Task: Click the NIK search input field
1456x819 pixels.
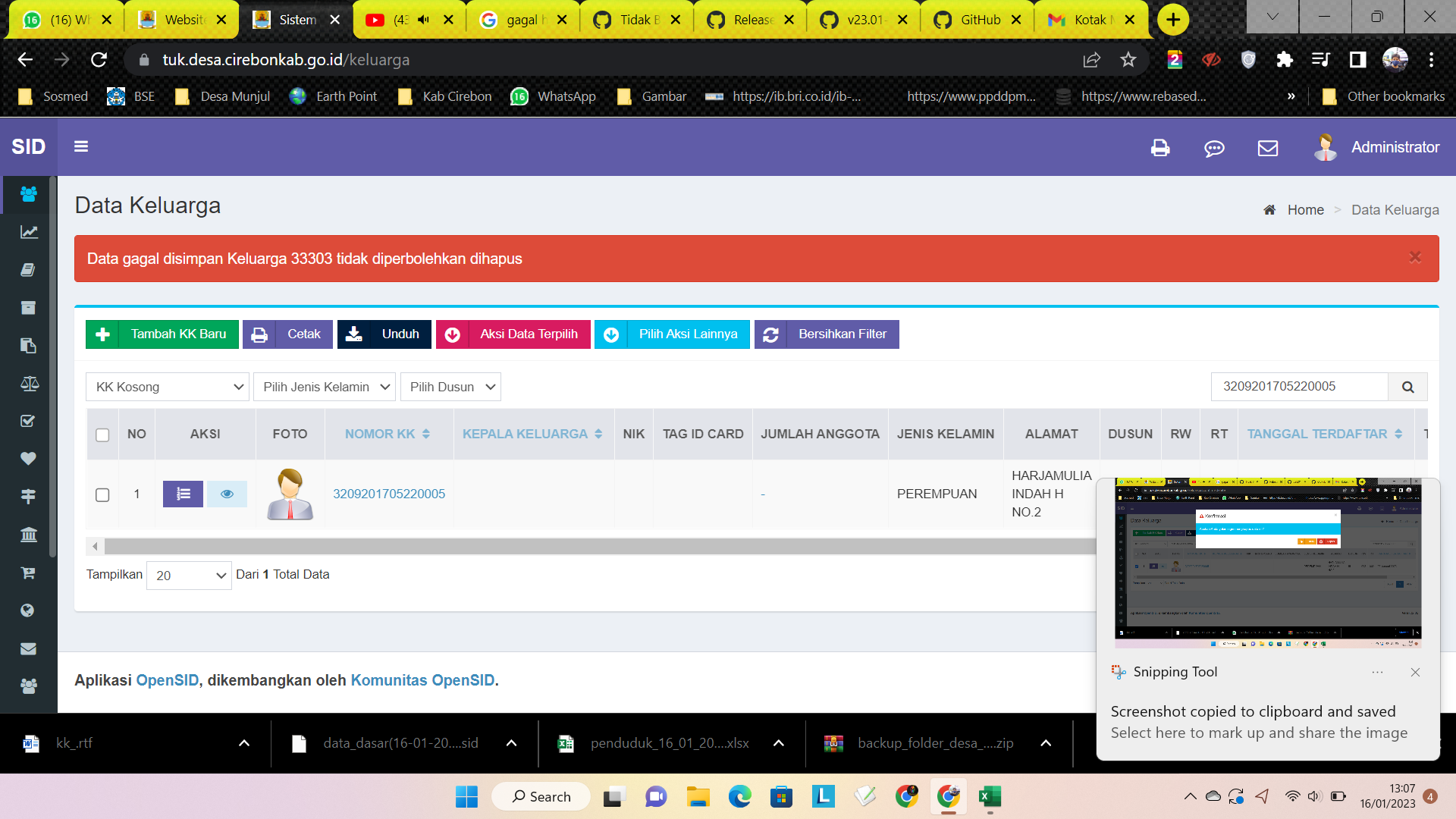Action: point(1298,387)
